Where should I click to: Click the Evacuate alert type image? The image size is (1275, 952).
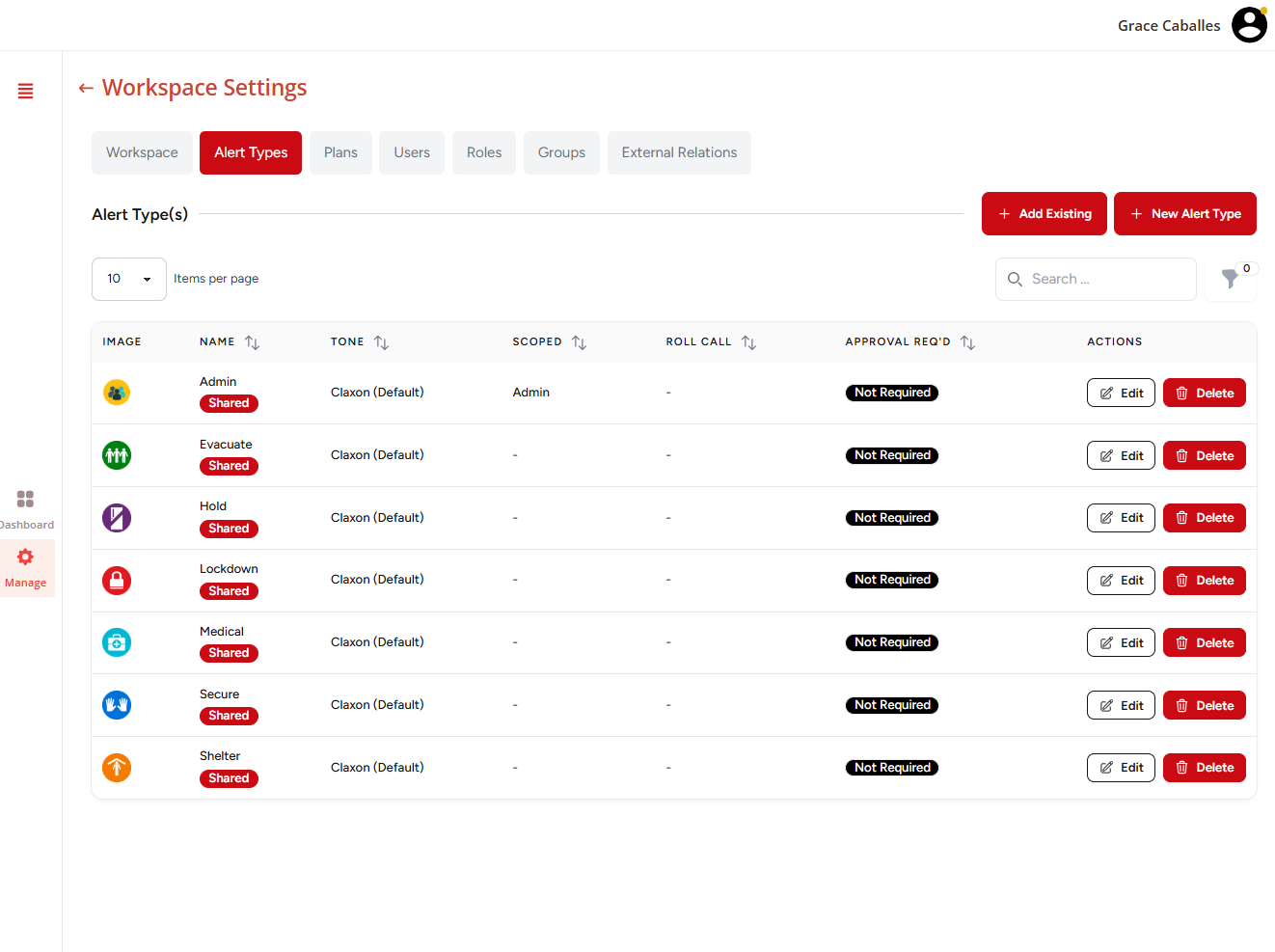(x=117, y=455)
